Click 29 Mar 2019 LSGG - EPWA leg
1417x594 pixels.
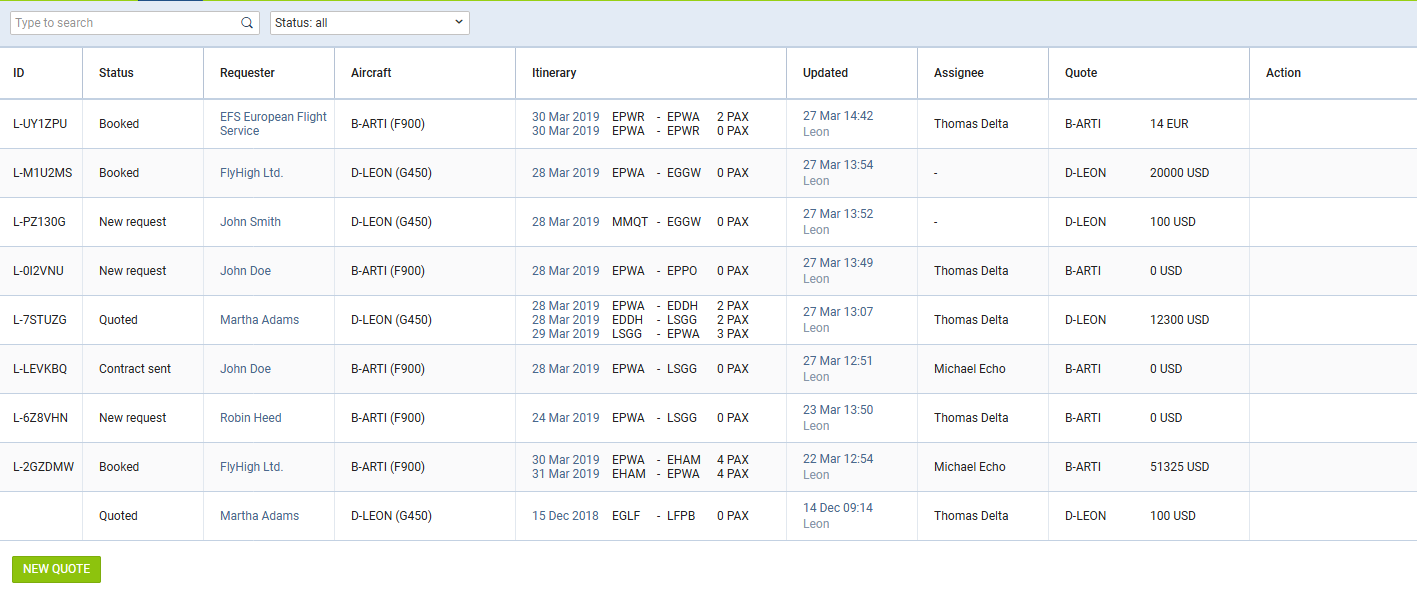coord(640,334)
